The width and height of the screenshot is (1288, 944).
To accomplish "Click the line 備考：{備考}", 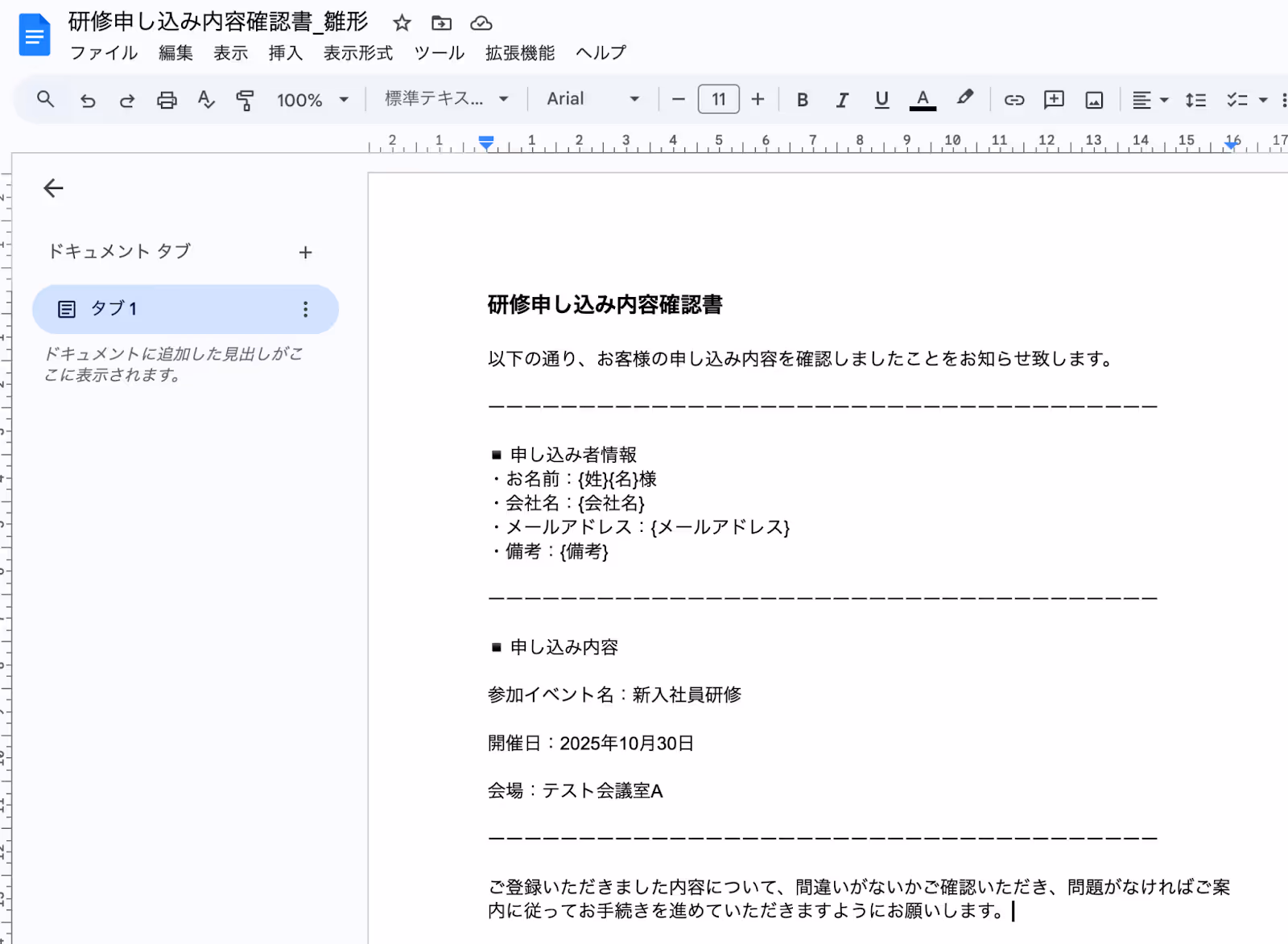I will tap(548, 551).
